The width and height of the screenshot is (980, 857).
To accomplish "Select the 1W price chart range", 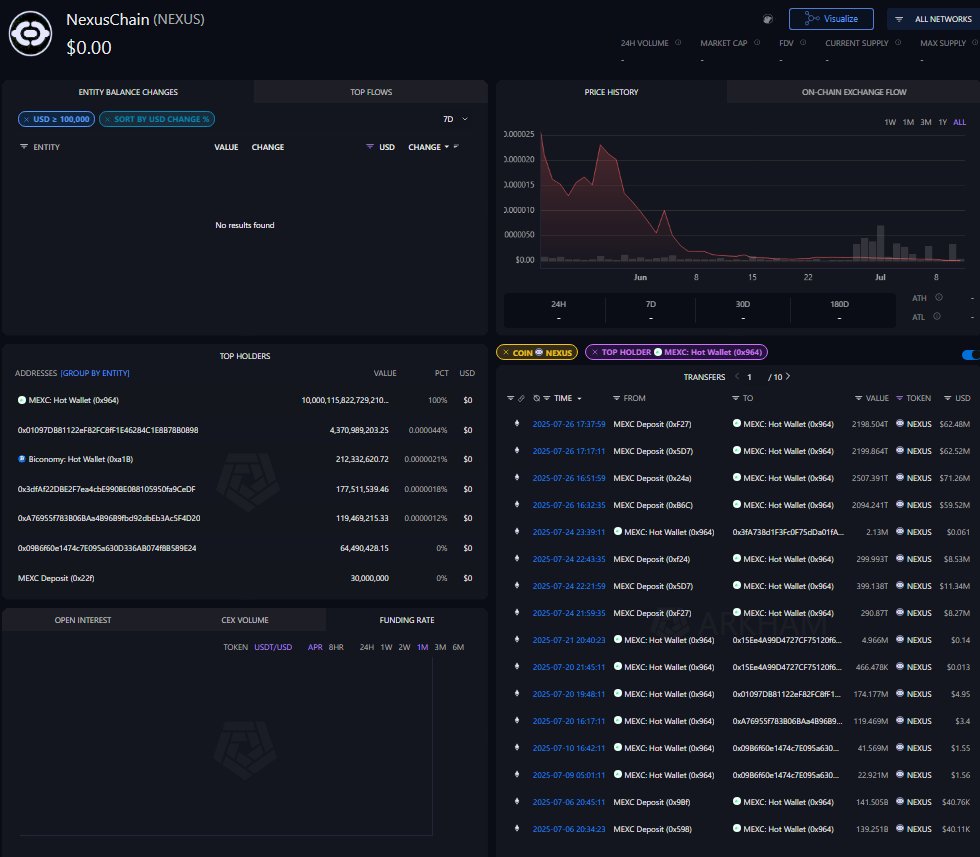I will point(890,122).
